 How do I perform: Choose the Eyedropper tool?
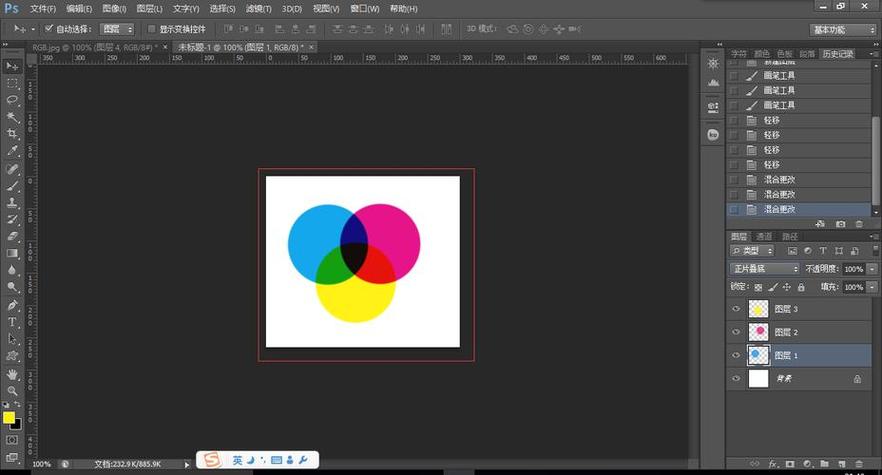point(13,151)
